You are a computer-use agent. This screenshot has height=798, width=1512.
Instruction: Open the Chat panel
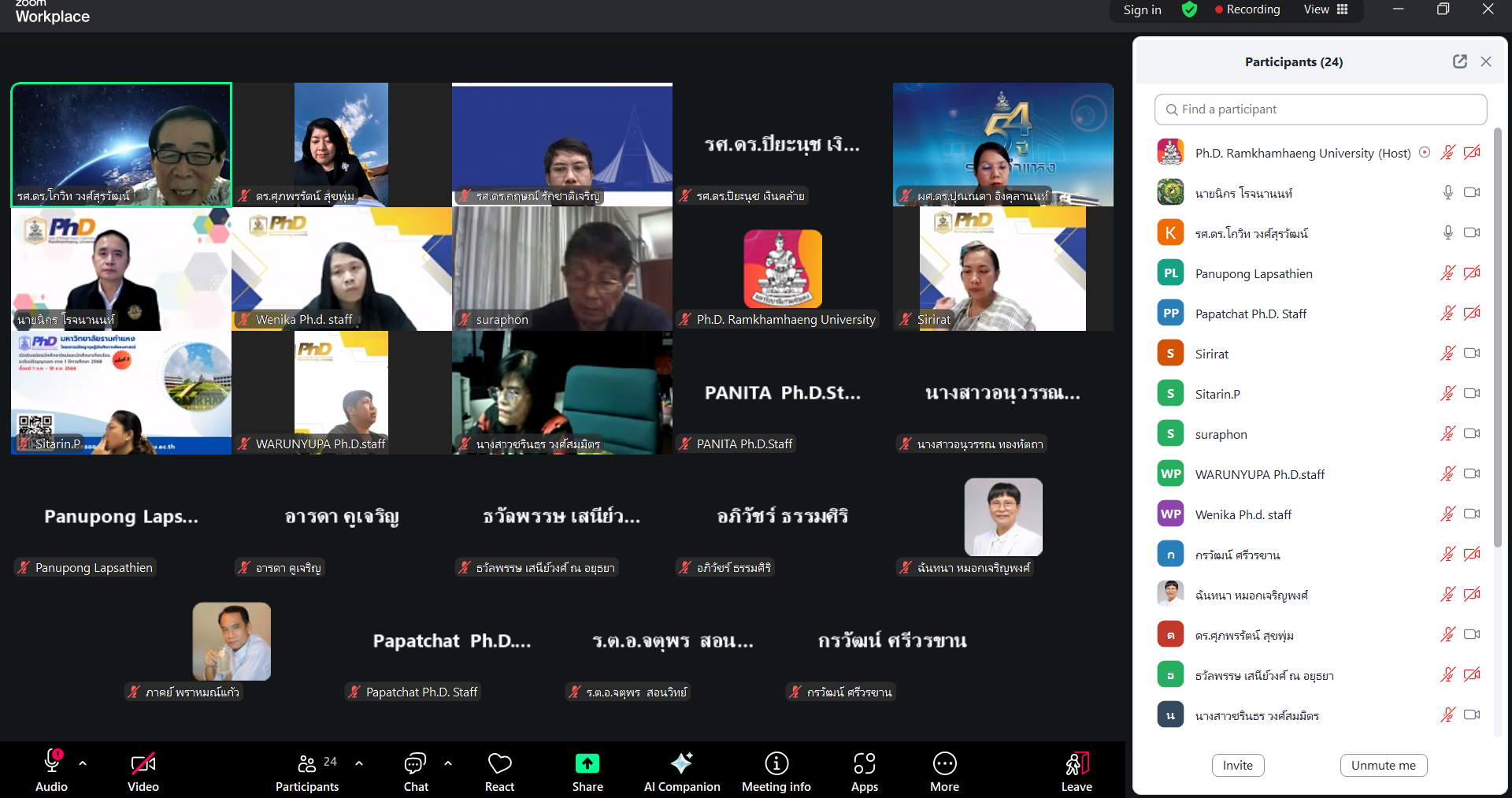pos(416,771)
